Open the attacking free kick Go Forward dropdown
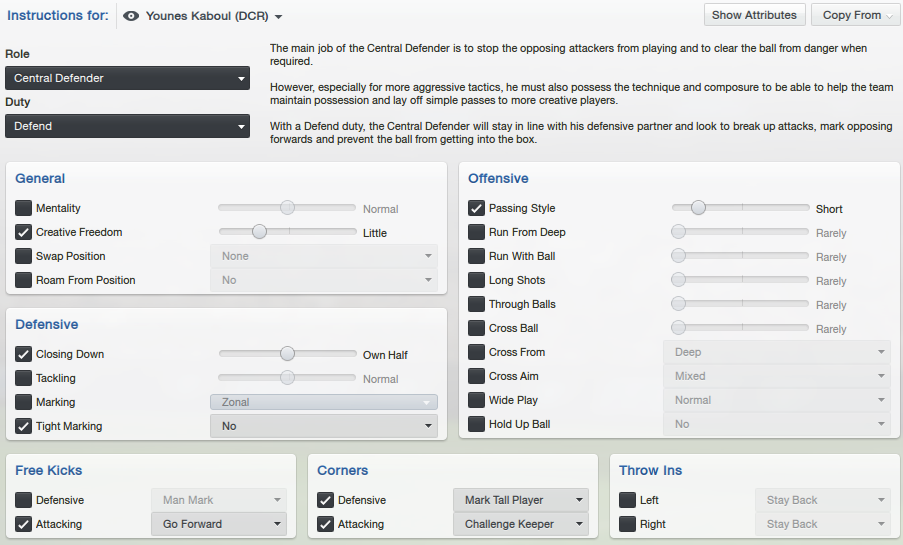 click(219, 524)
